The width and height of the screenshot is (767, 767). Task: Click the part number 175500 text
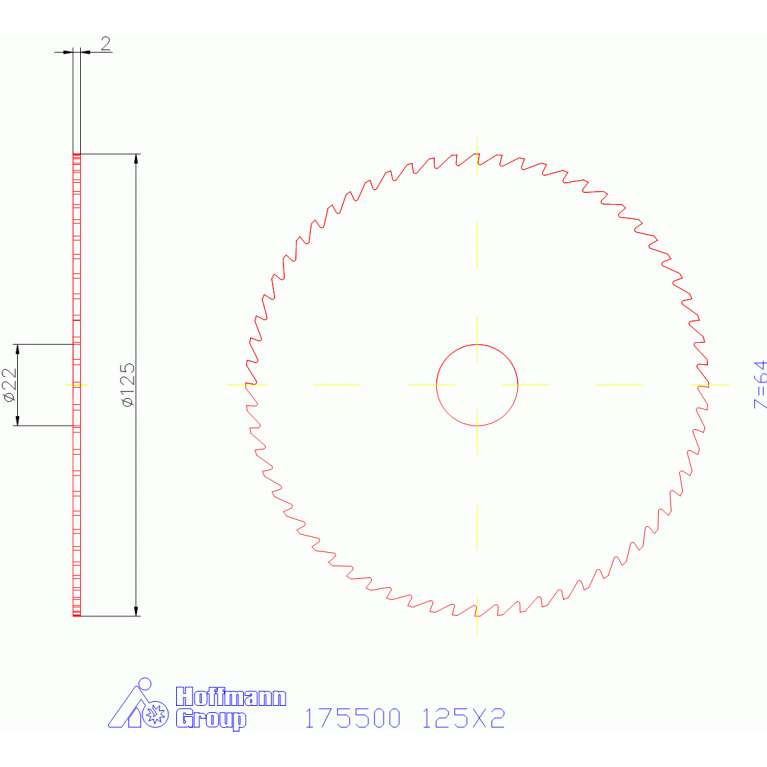353,718
